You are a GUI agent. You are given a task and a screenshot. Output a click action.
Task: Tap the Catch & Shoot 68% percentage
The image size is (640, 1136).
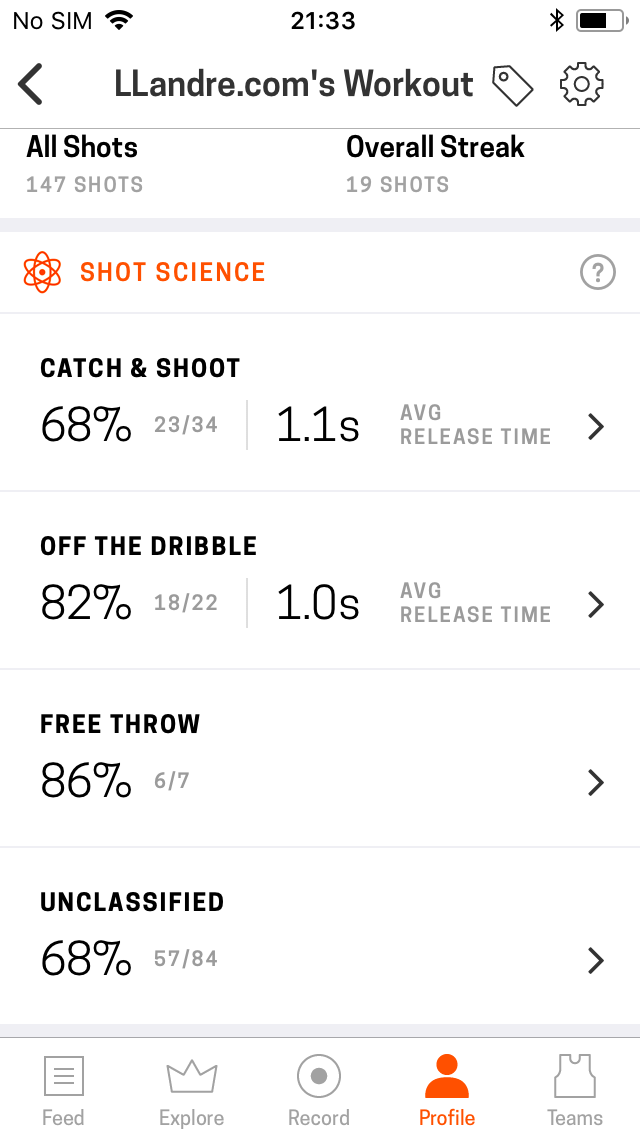(x=86, y=427)
